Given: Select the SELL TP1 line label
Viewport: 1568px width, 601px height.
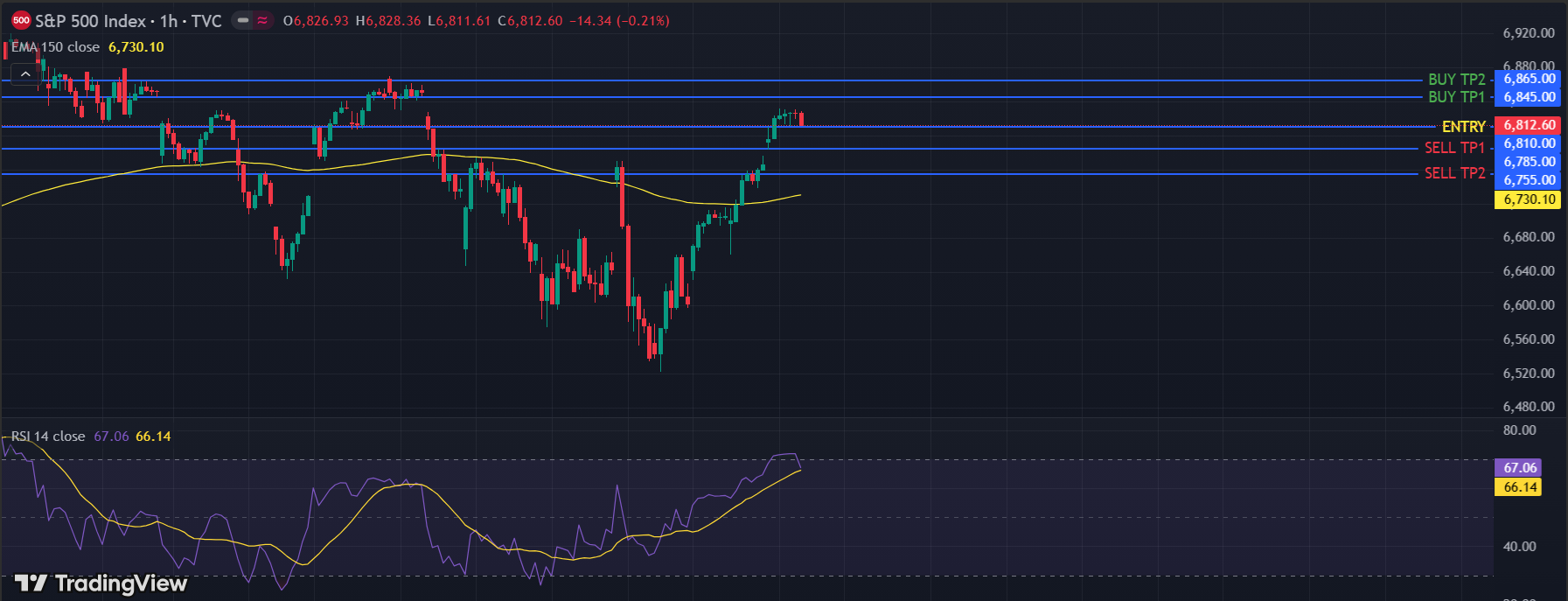Looking at the screenshot, I should click(1454, 148).
